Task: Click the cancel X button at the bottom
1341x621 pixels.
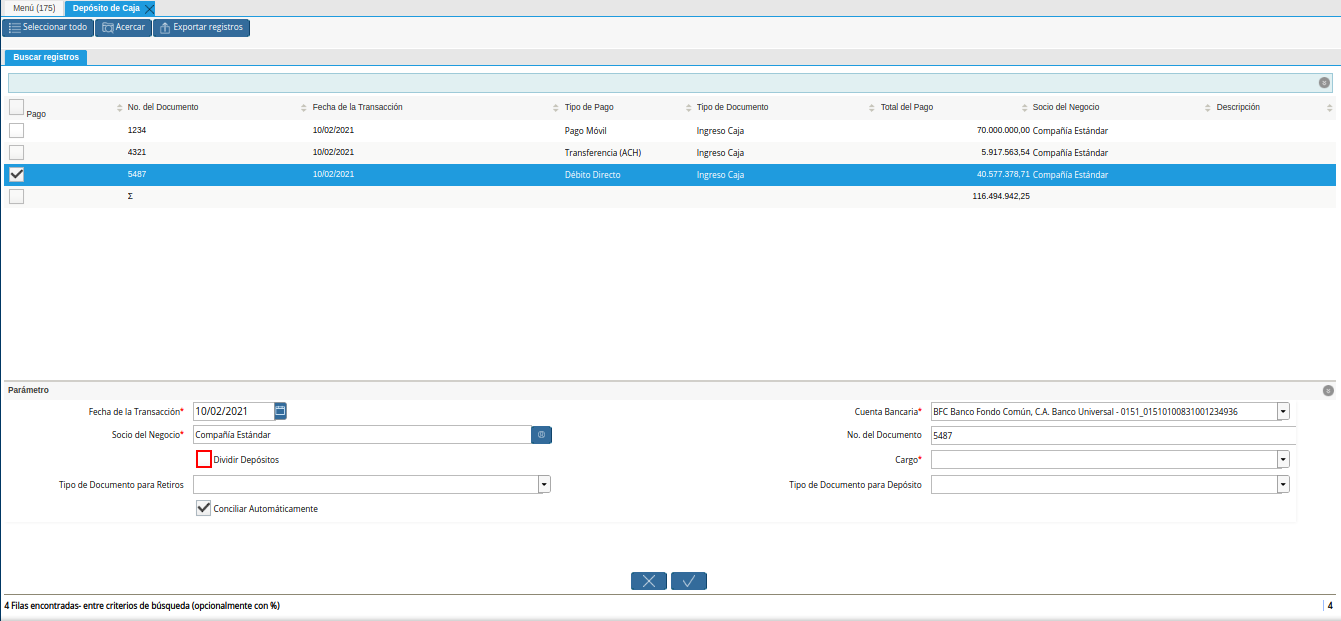Action: (649, 581)
